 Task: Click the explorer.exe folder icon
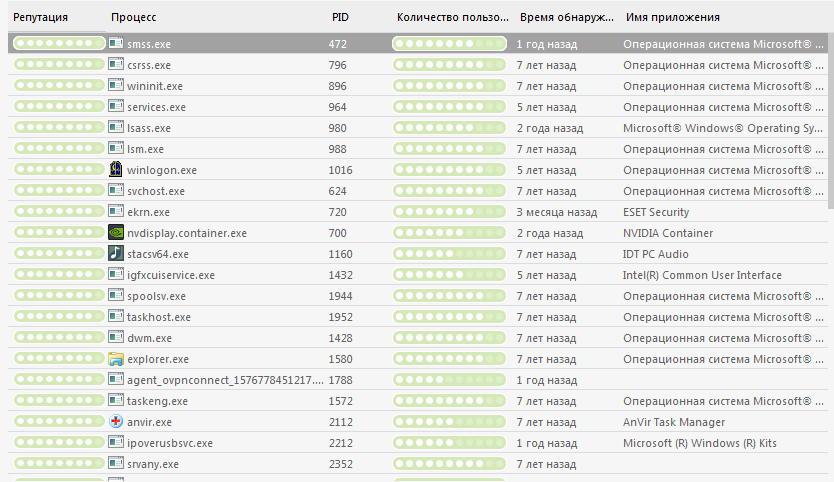[x=117, y=359]
